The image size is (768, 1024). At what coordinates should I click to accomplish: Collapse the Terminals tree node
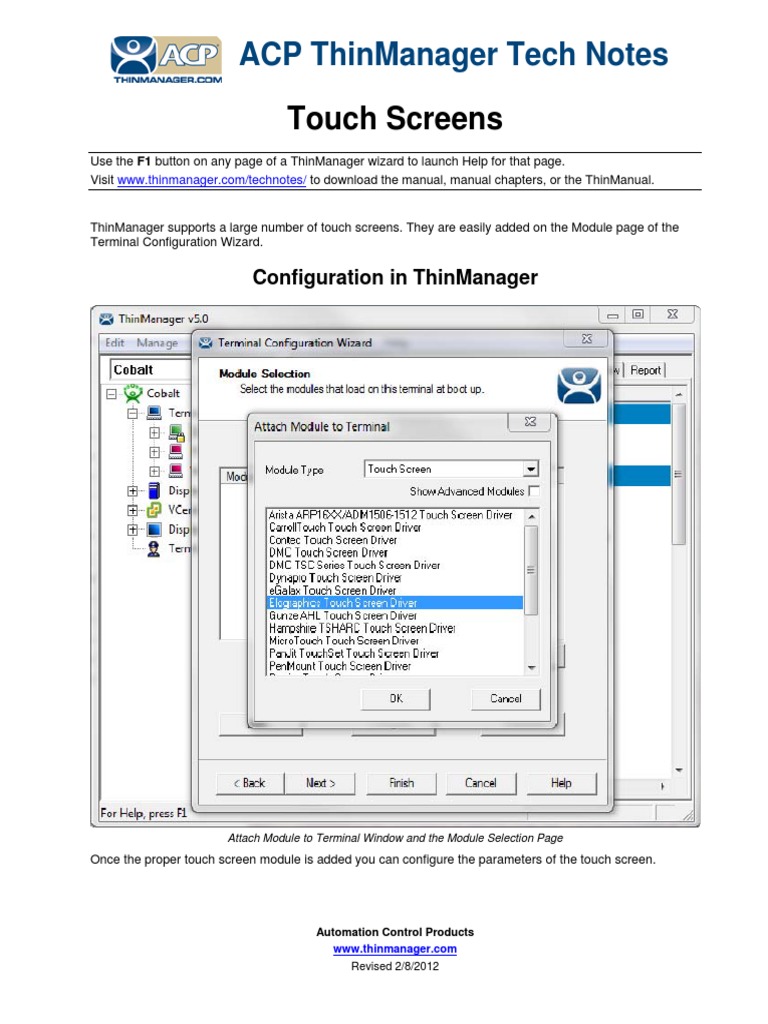coord(133,413)
